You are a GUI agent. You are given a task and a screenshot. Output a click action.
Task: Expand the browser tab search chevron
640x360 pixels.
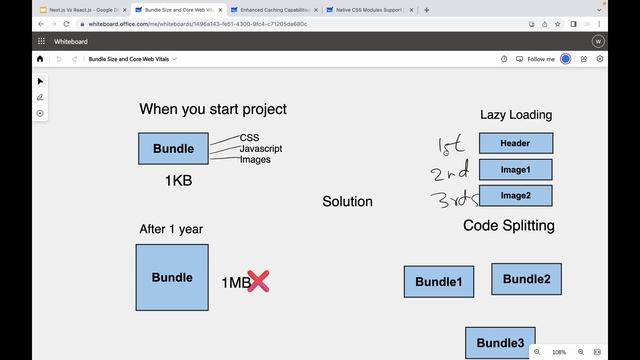point(599,10)
